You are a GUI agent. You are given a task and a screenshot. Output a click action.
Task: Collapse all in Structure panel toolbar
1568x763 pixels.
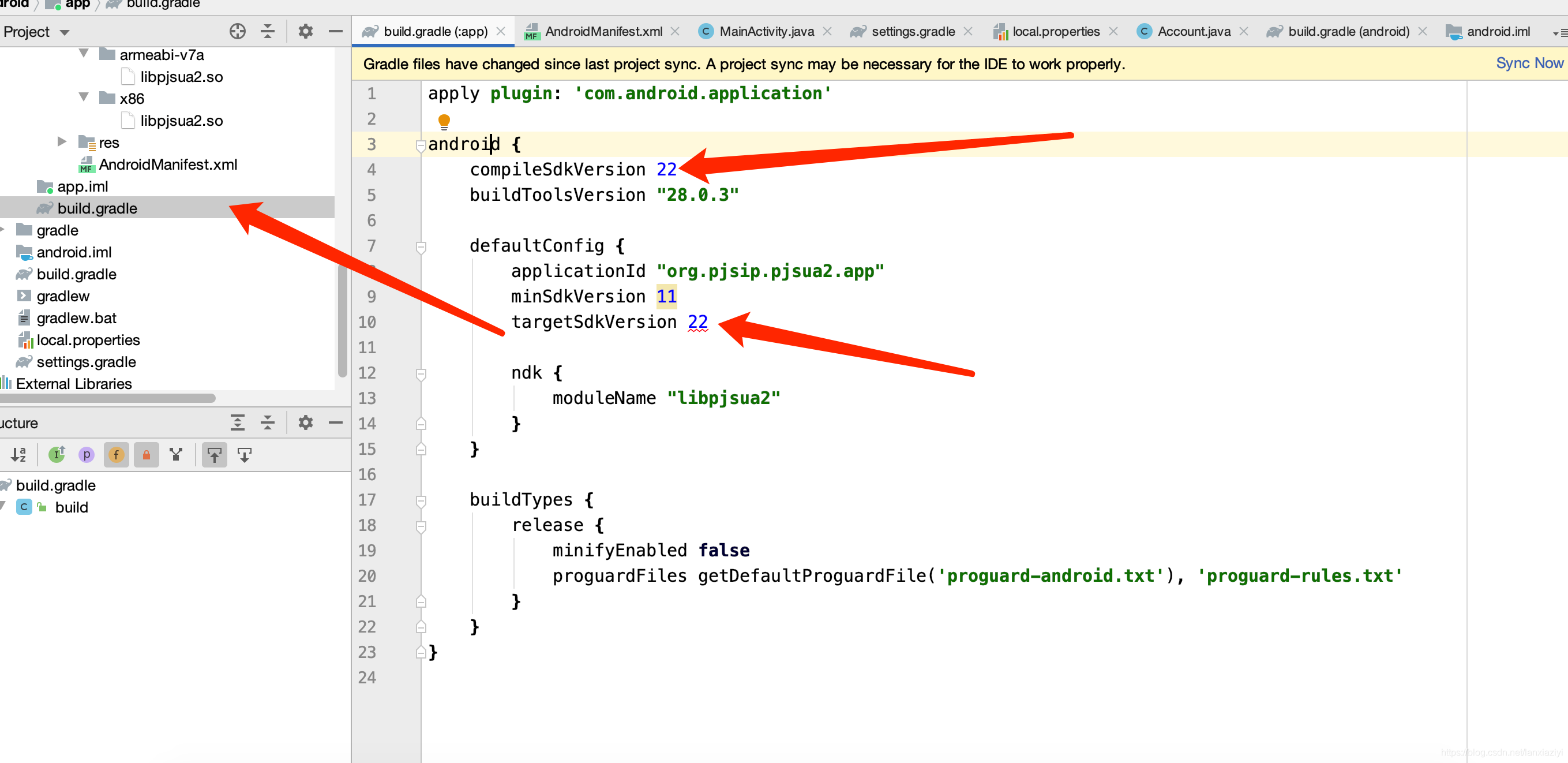click(267, 422)
